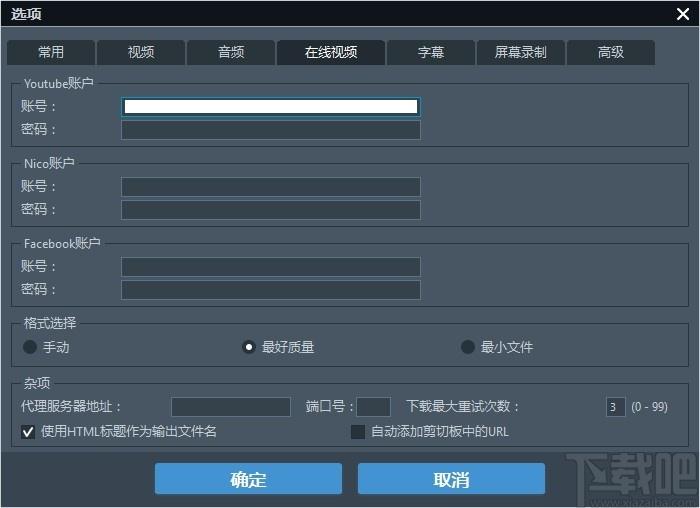The image size is (700, 508).
Task: Uncheck 使用HTML标题作为输出文件名
Action: [x=28, y=432]
